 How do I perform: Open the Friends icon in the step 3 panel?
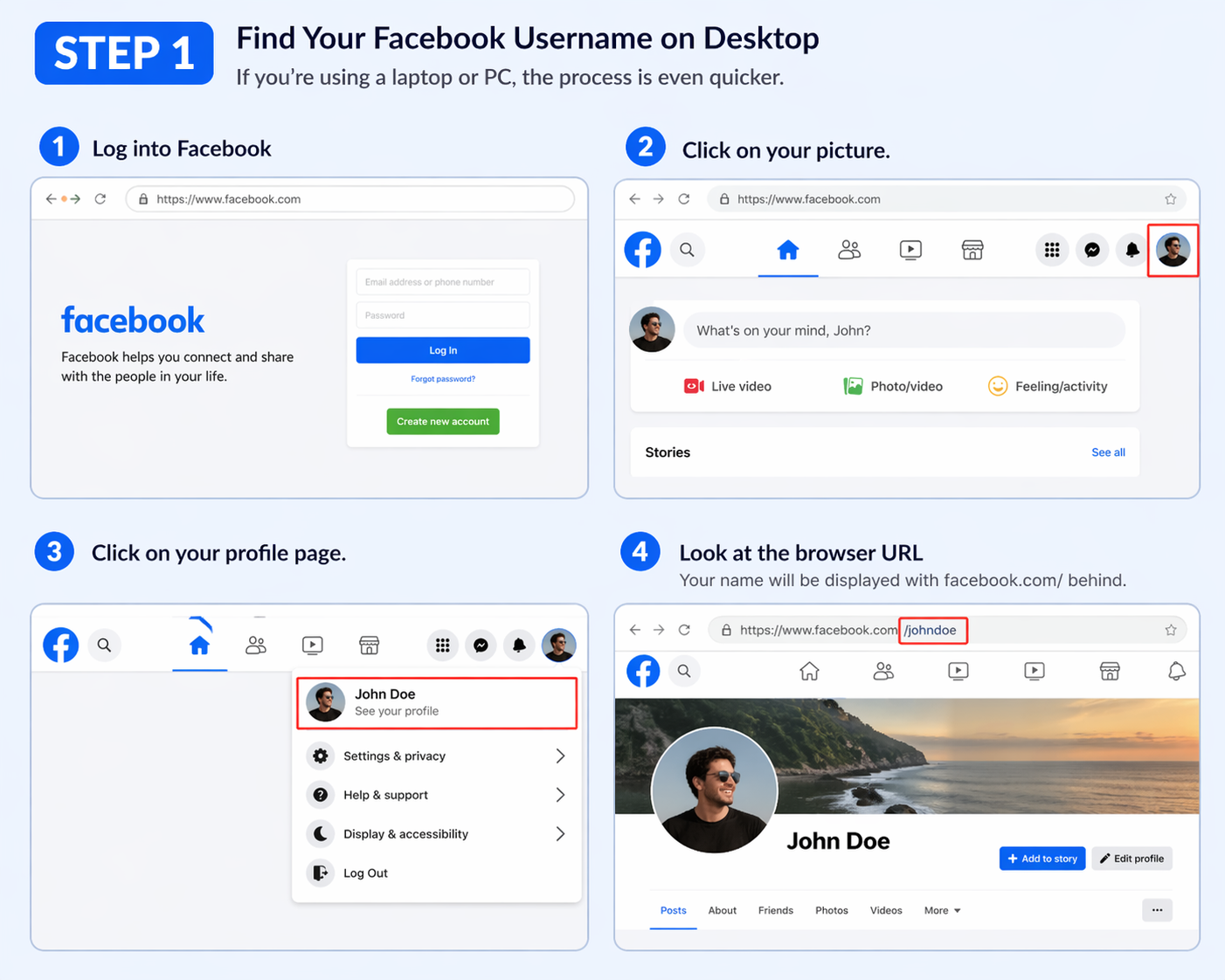pos(256,645)
